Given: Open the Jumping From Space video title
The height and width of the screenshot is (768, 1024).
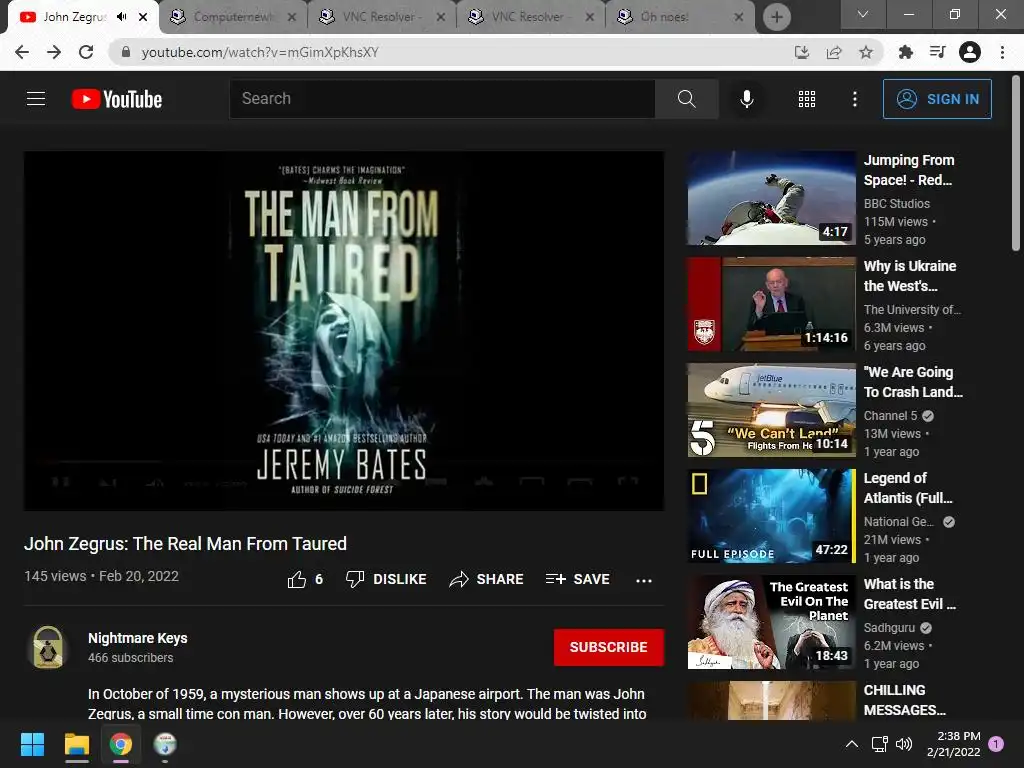Looking at the screenshot, I should click(909, 170).
